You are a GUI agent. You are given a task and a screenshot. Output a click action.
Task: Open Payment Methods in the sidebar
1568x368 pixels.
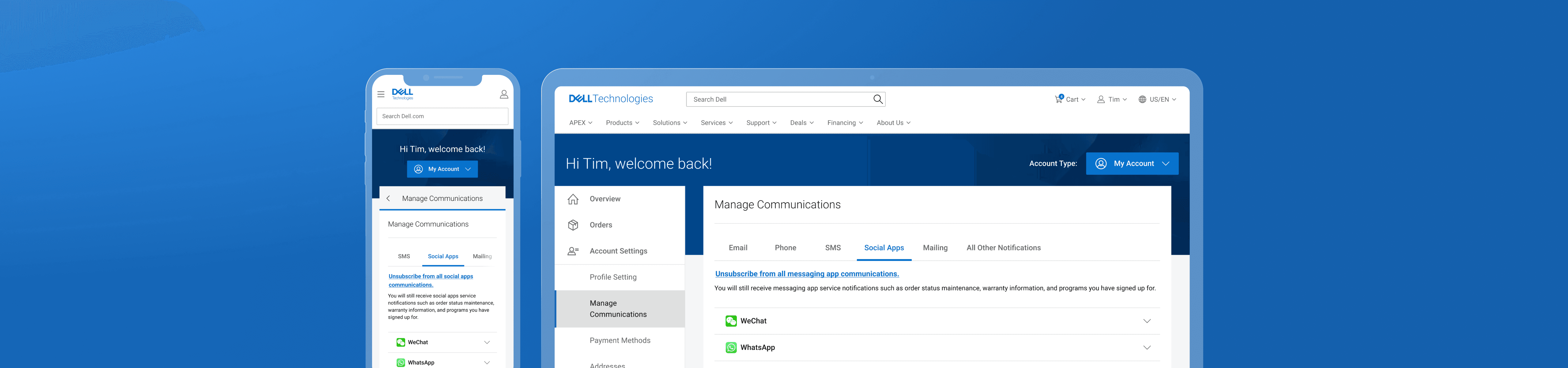tap(620, 341)
